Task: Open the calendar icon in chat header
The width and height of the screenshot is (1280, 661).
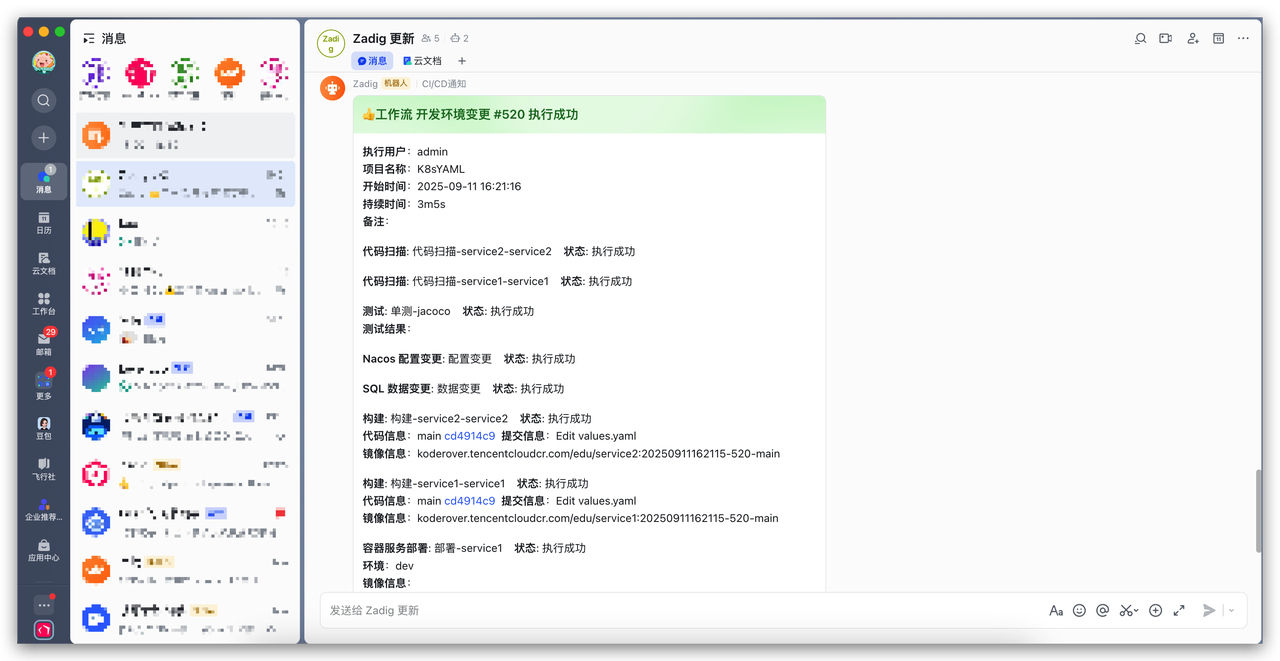Action: [1218, 38]
